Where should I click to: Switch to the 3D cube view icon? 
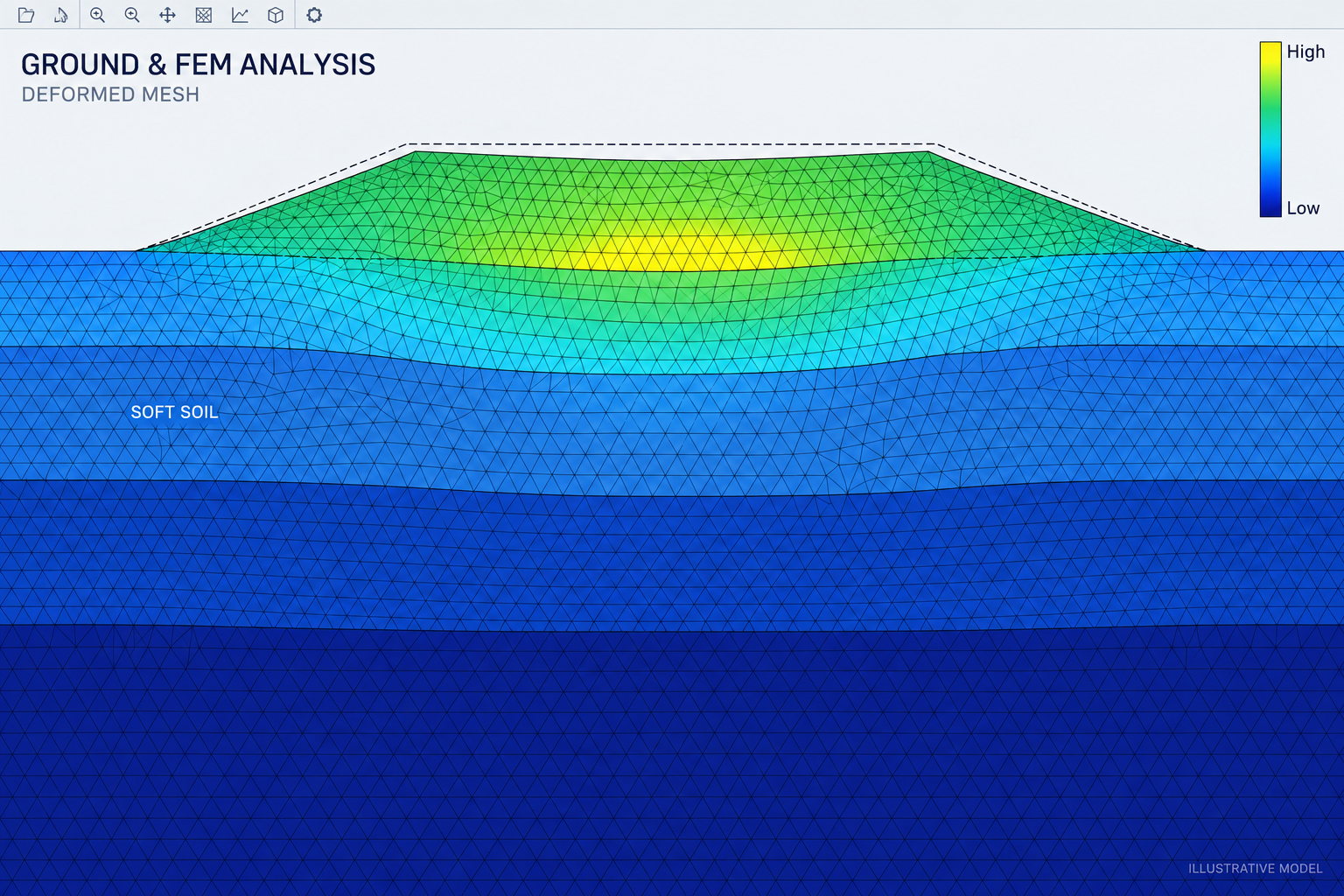click(276, 15)
